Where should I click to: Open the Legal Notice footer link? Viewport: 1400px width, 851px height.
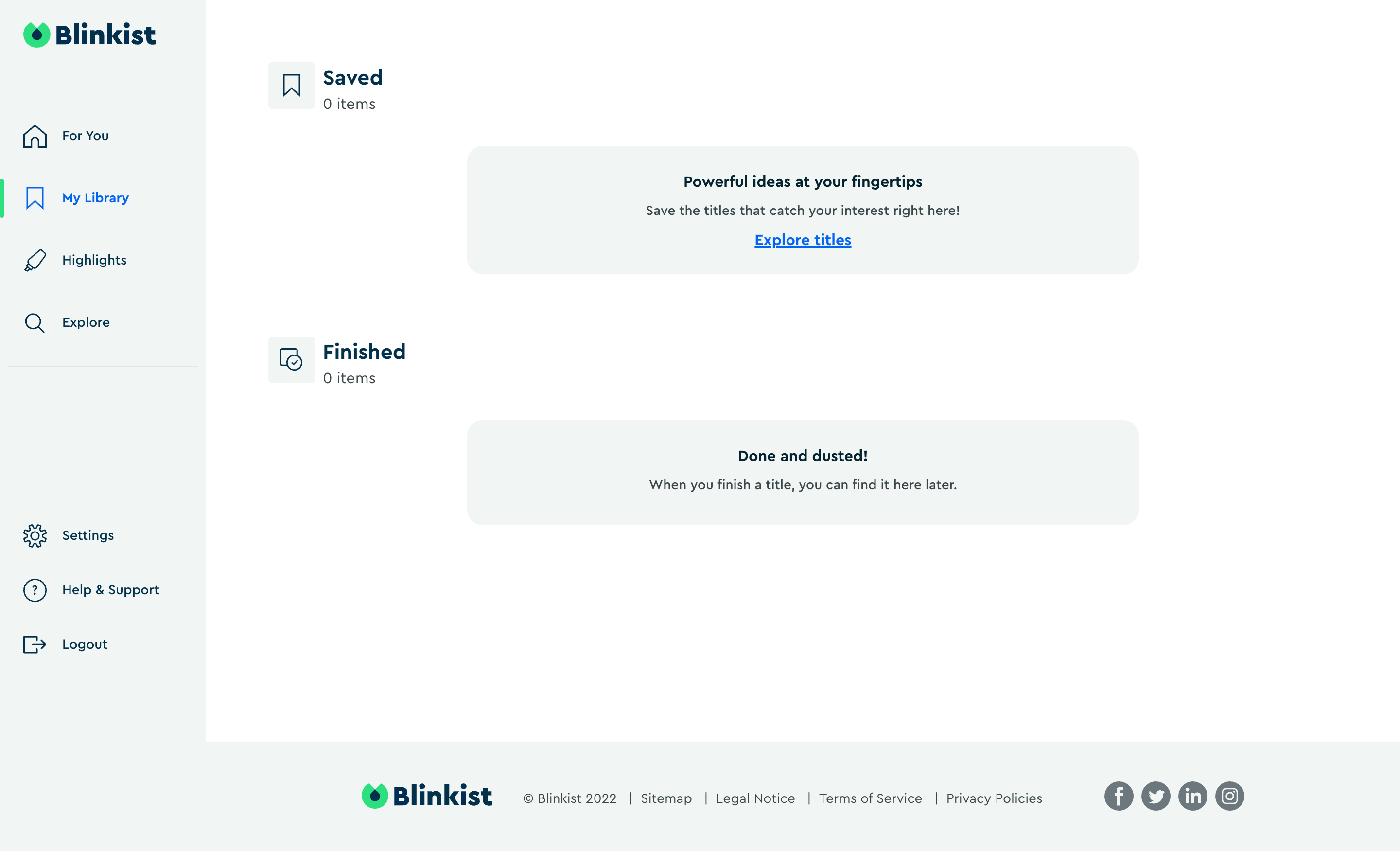coord(755,798)
